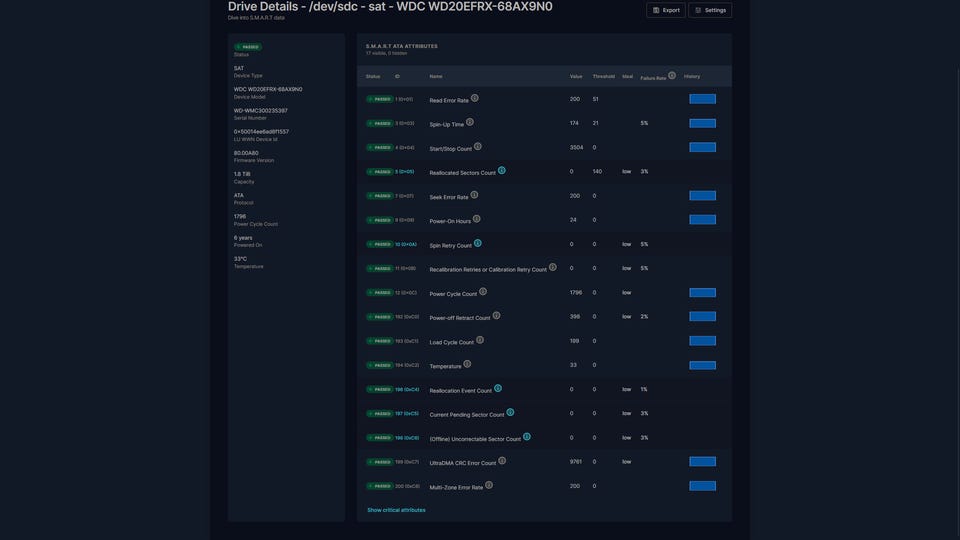Click the Current Pending Sector Count name
The width and height of the screenshot is (960, 540).
click(x=467, y=414)
